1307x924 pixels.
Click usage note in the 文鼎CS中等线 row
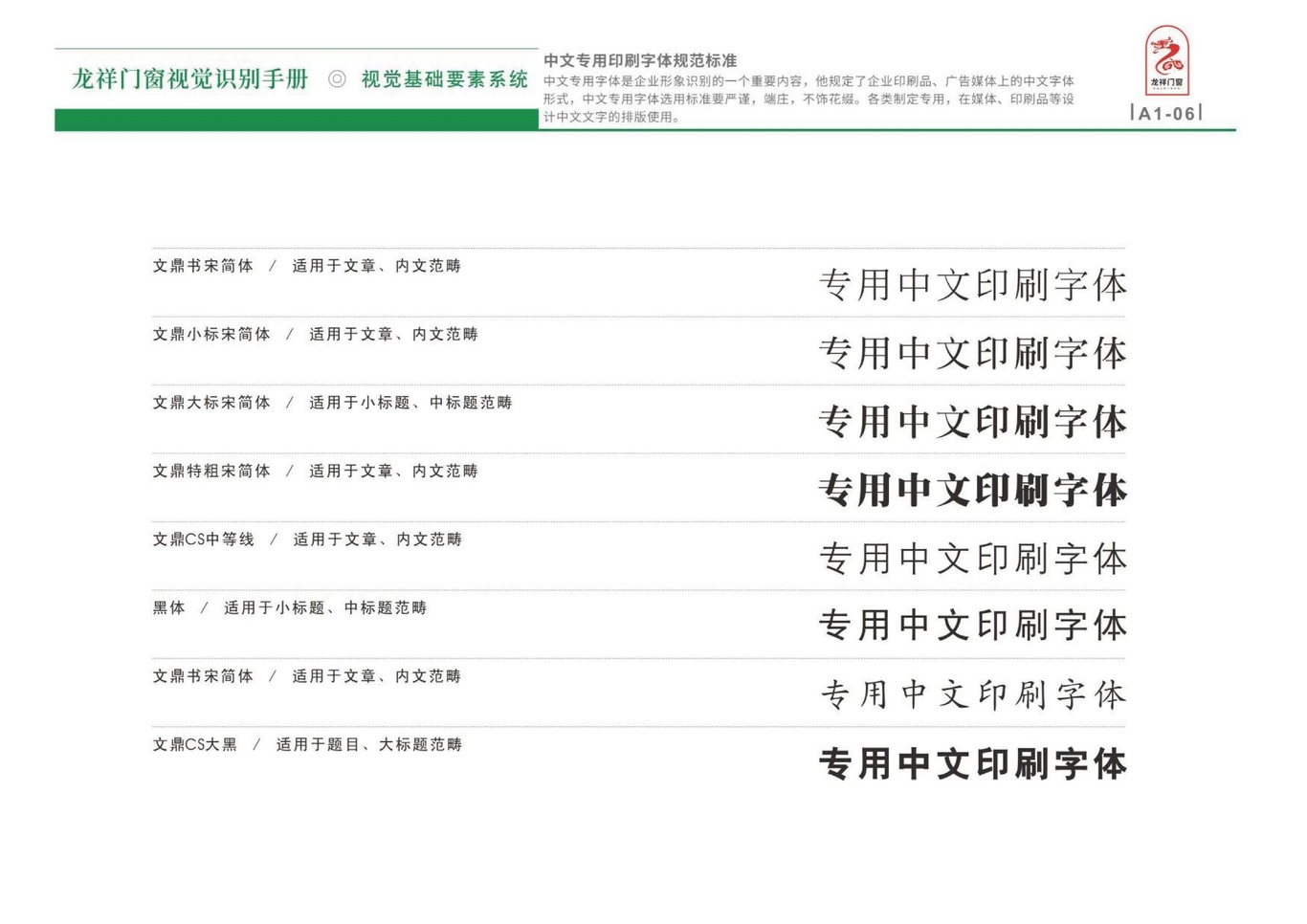[377, 539]
